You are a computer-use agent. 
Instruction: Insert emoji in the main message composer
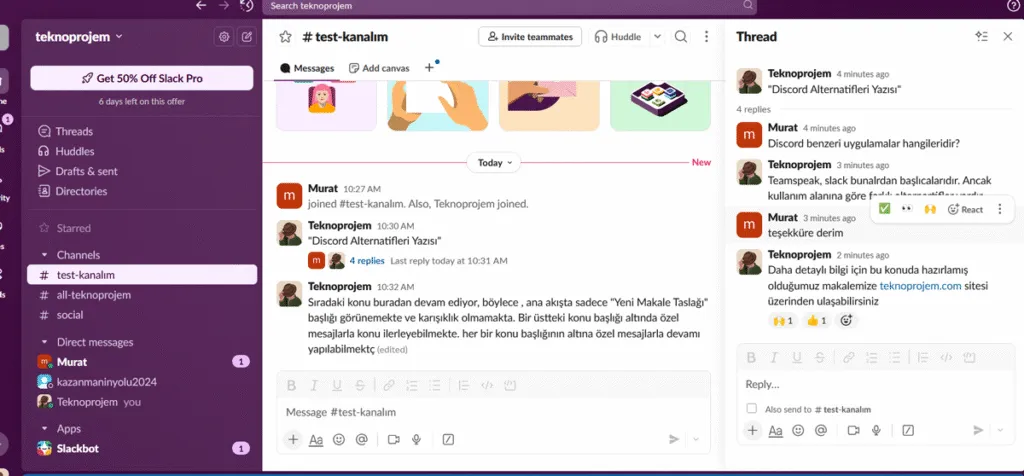[x=338, y=439]
